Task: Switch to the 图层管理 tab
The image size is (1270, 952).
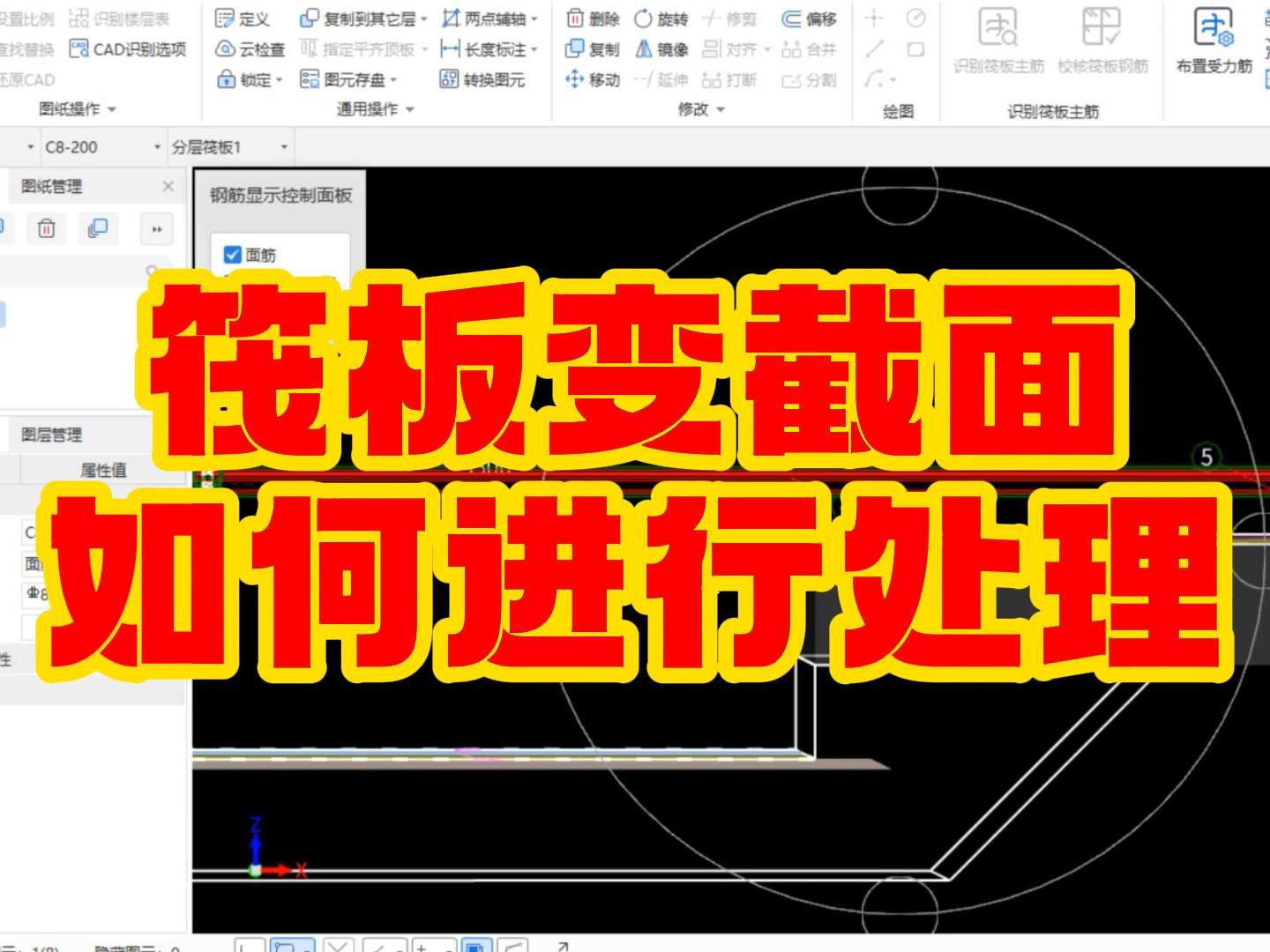Action: [53, 434]
